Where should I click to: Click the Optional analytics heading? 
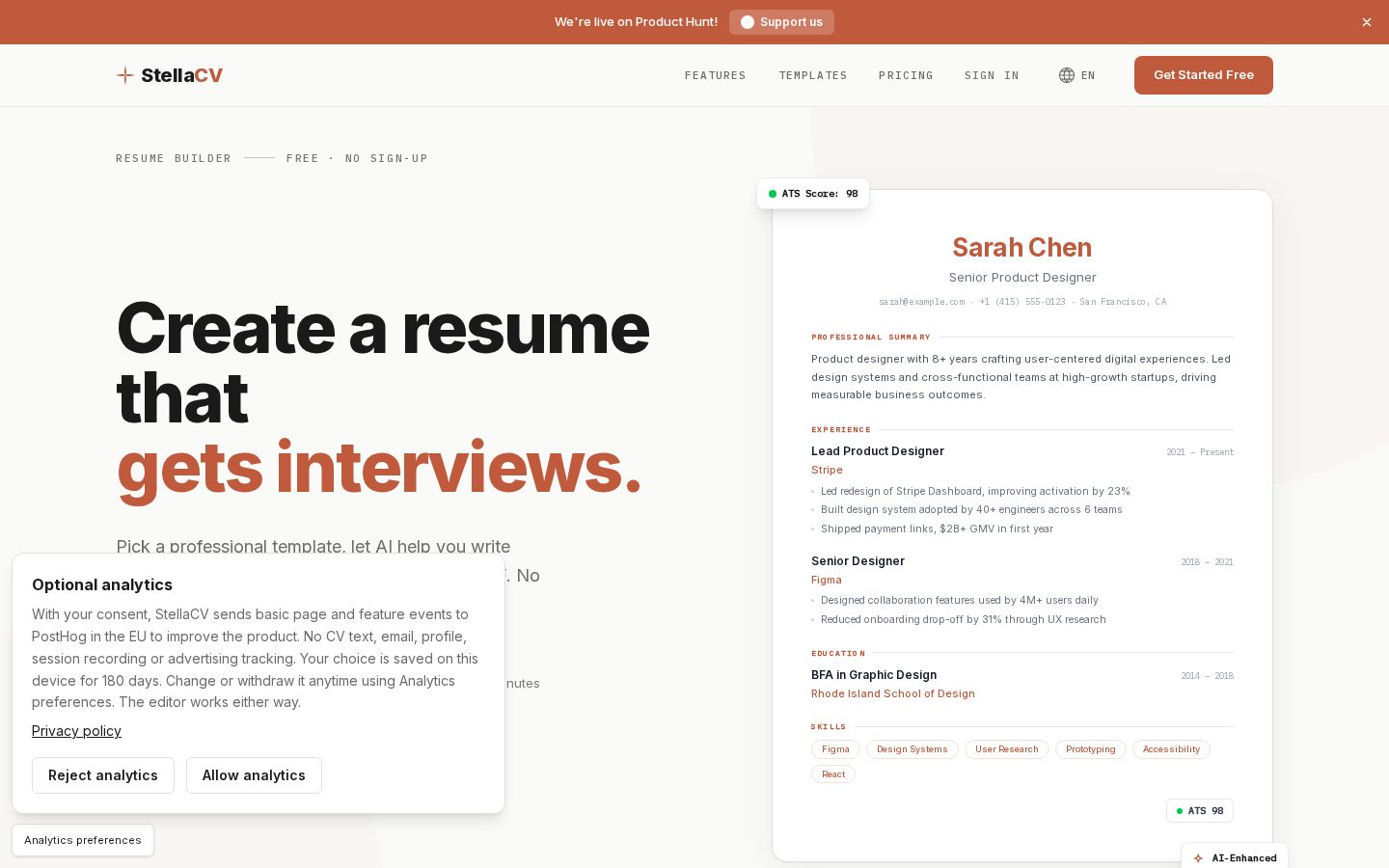[x=102, y=584]
